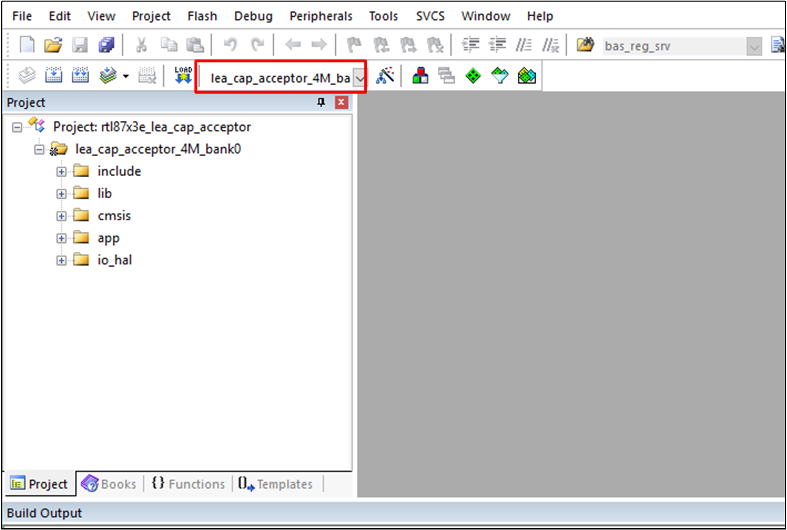Viewport: 787px width, 530px height.
Task: Click the Batch Build icon
Action: [x=108, y=76]
